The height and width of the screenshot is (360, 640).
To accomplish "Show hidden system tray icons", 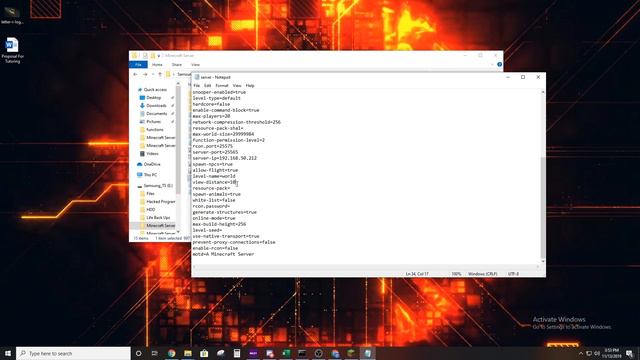I will [581, 353].
